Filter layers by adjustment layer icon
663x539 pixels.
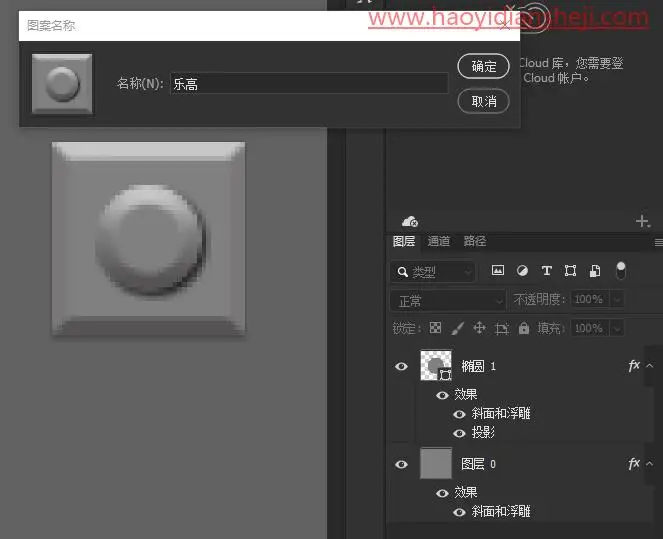pyautogui.click(x=522, y=270)
